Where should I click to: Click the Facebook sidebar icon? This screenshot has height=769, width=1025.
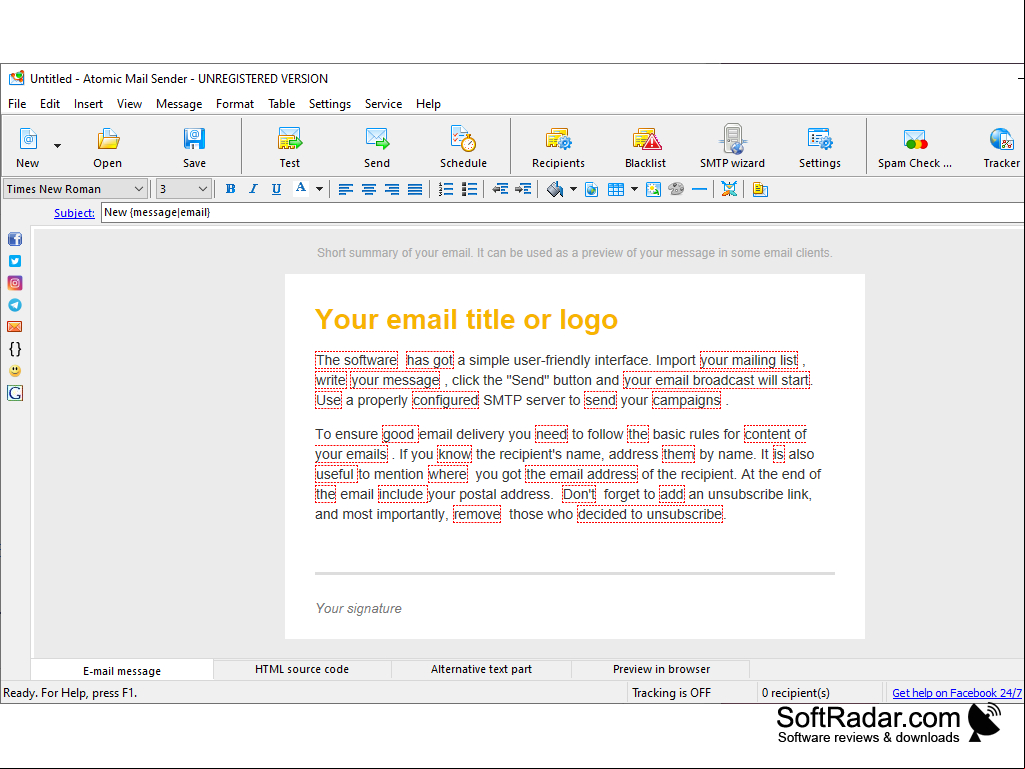click(15, 239)
